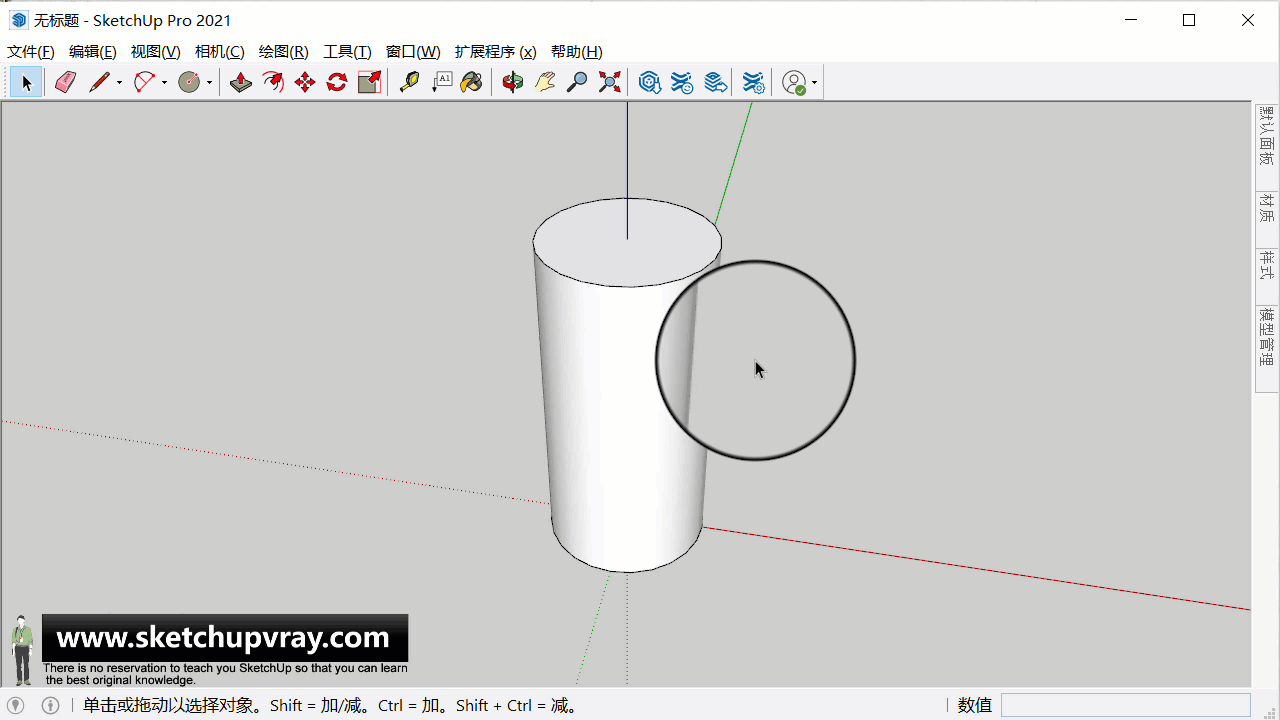Select the Orbit tool
The width and height of the screenshot is (1280, 720).
(513, 82)
